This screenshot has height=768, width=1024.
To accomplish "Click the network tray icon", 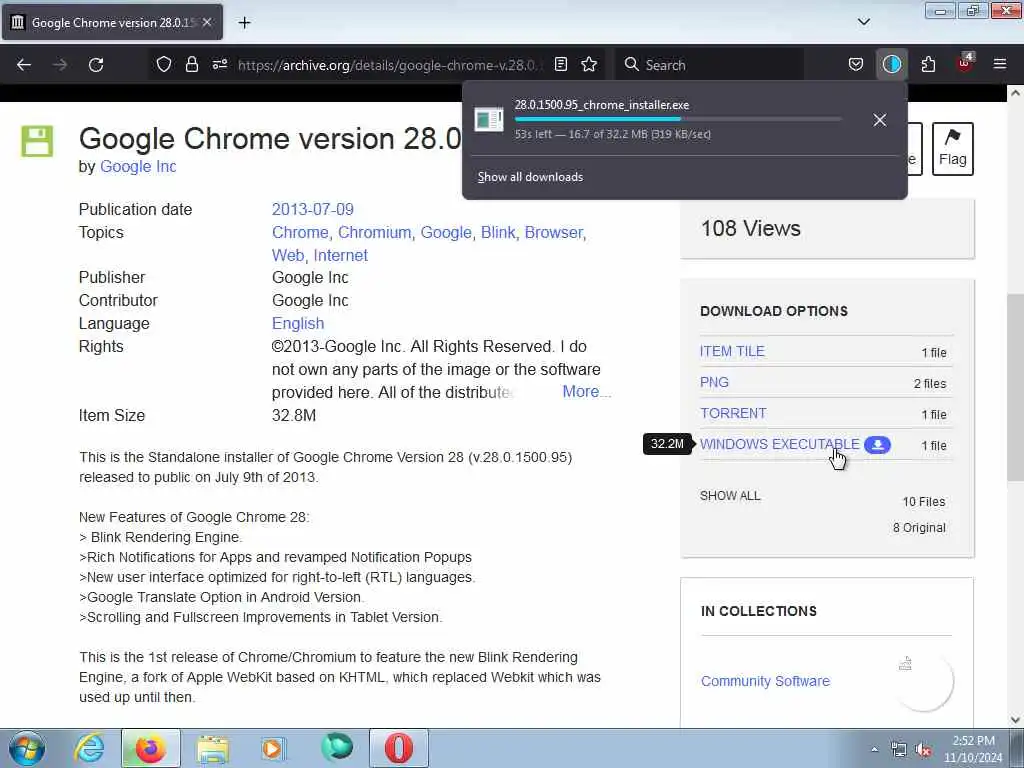I will [x=899, y=750].
